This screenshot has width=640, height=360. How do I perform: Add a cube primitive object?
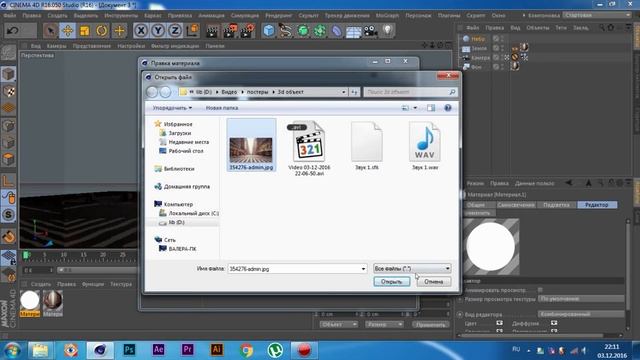(269, 31)
